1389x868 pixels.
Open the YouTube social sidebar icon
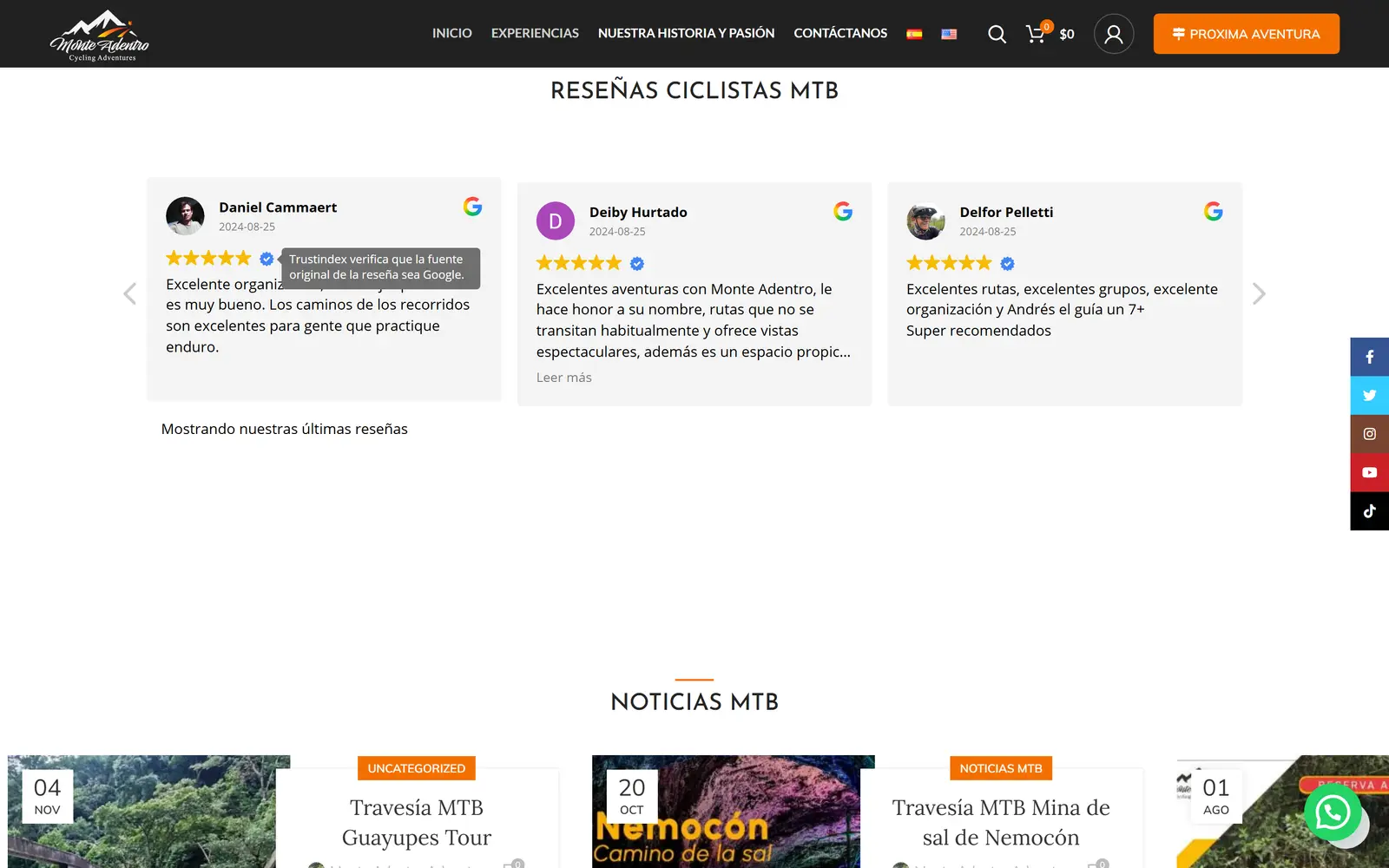(1370, 472)
